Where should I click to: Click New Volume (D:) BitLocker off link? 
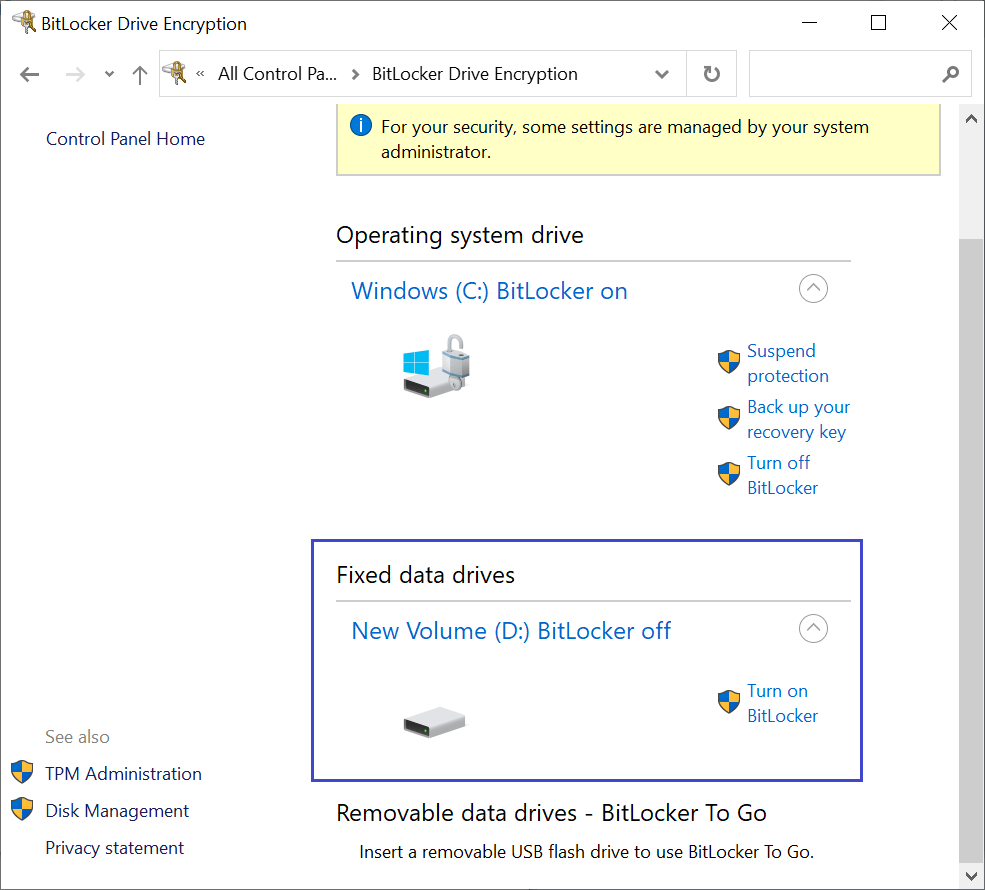point(511,631)
